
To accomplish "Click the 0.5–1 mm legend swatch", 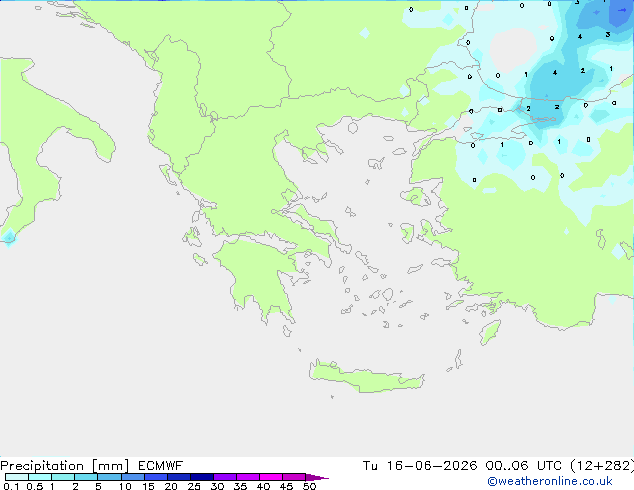I will (40, 477).
